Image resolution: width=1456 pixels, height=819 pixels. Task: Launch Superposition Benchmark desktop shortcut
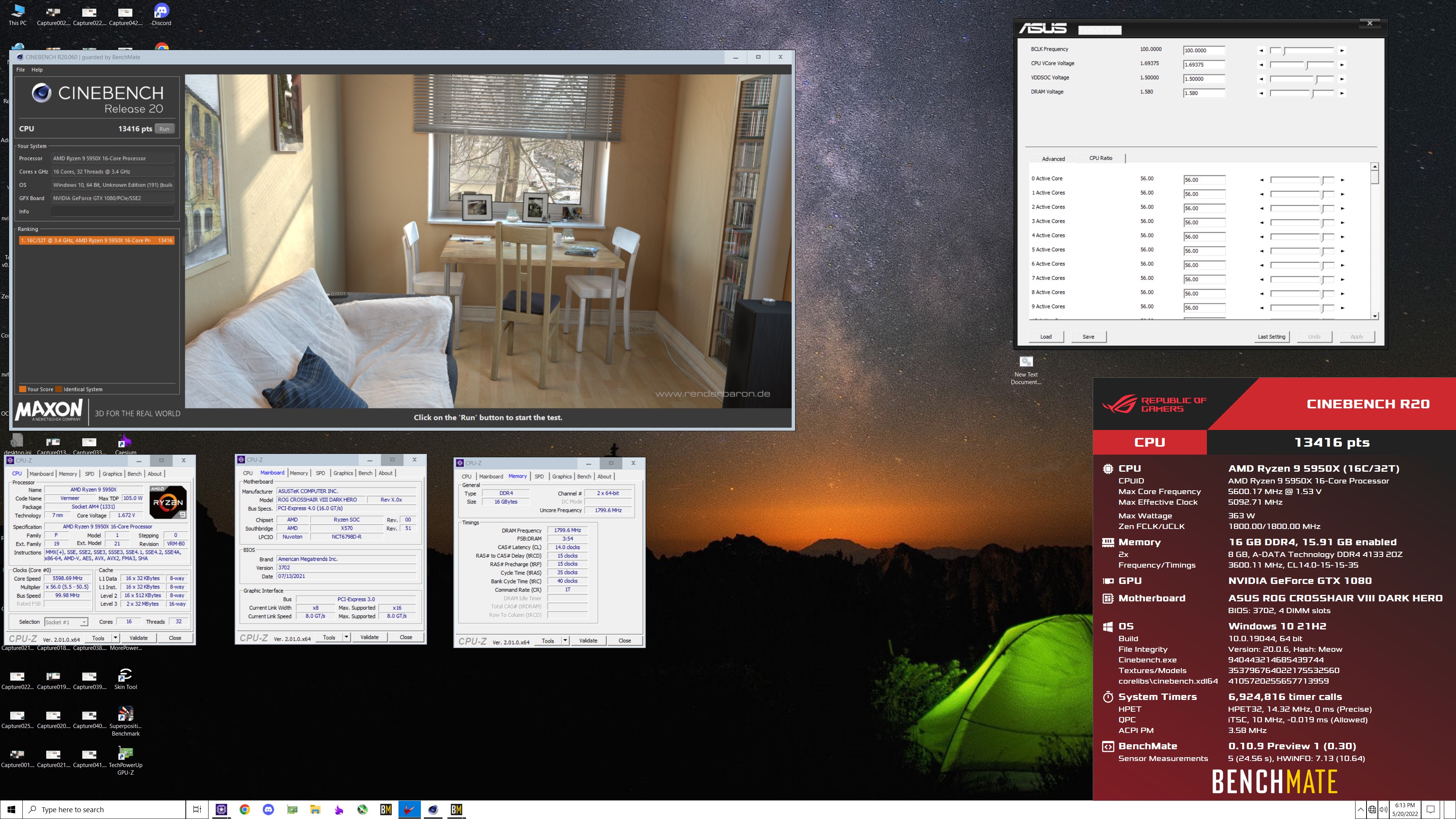[125, 721]
